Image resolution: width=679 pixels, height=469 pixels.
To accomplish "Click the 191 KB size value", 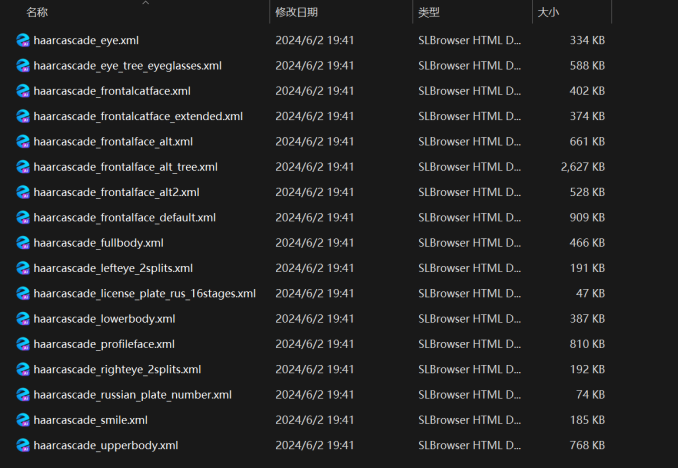I will (588, 268).
